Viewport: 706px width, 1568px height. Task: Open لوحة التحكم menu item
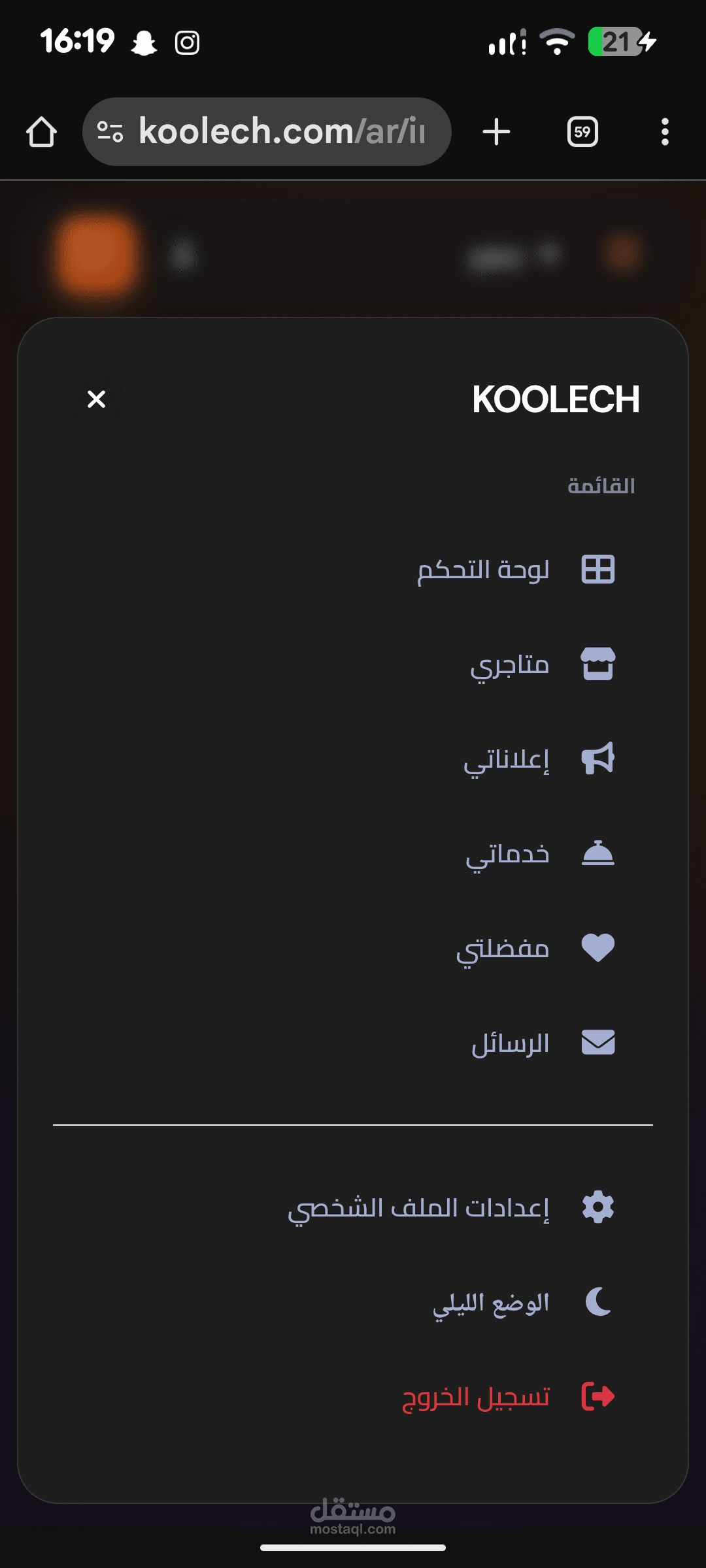pos(483,570)
